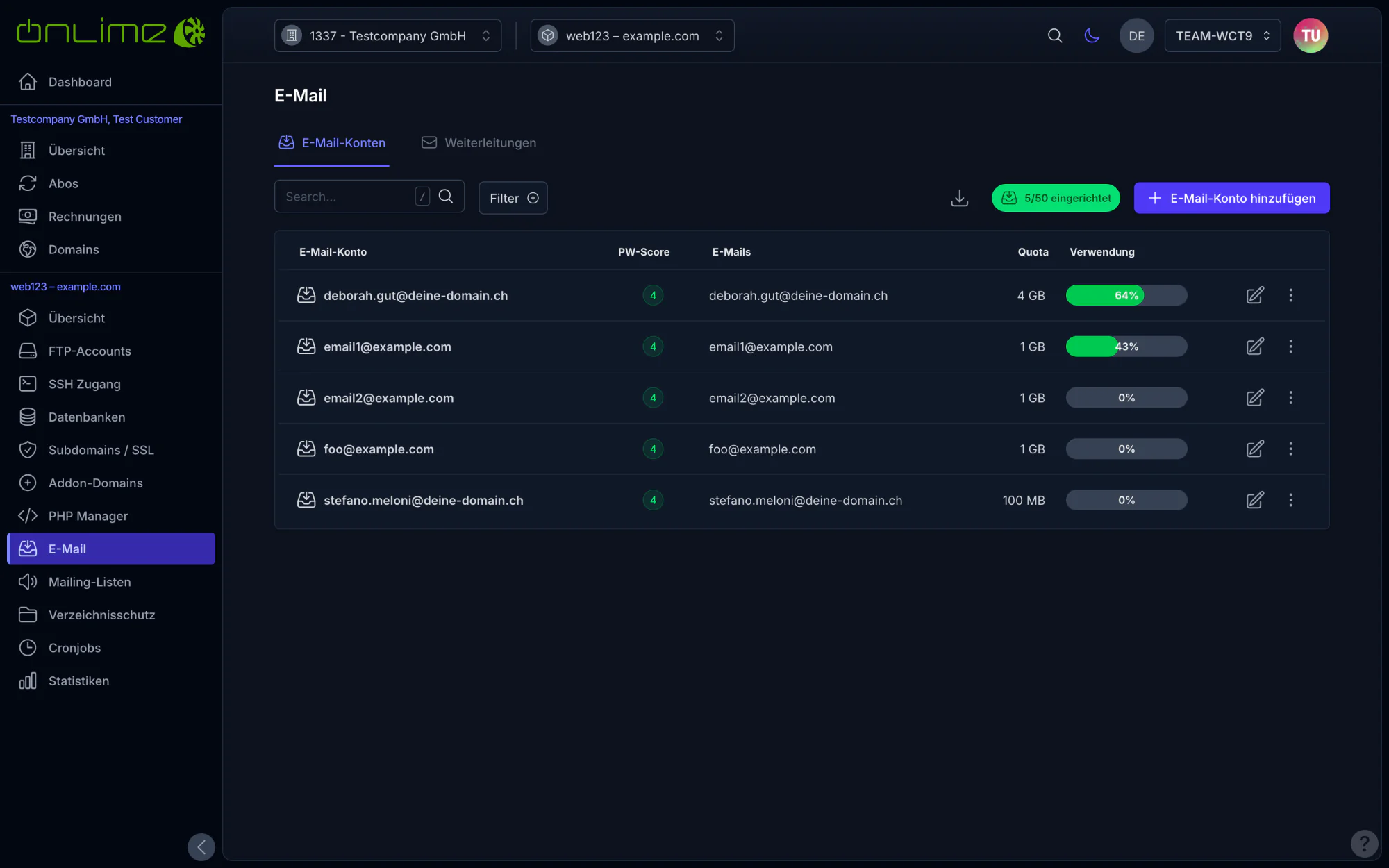Select E-Mail in sidebar
This screenshot has height=868, width=1389.
tap(111, 549)
